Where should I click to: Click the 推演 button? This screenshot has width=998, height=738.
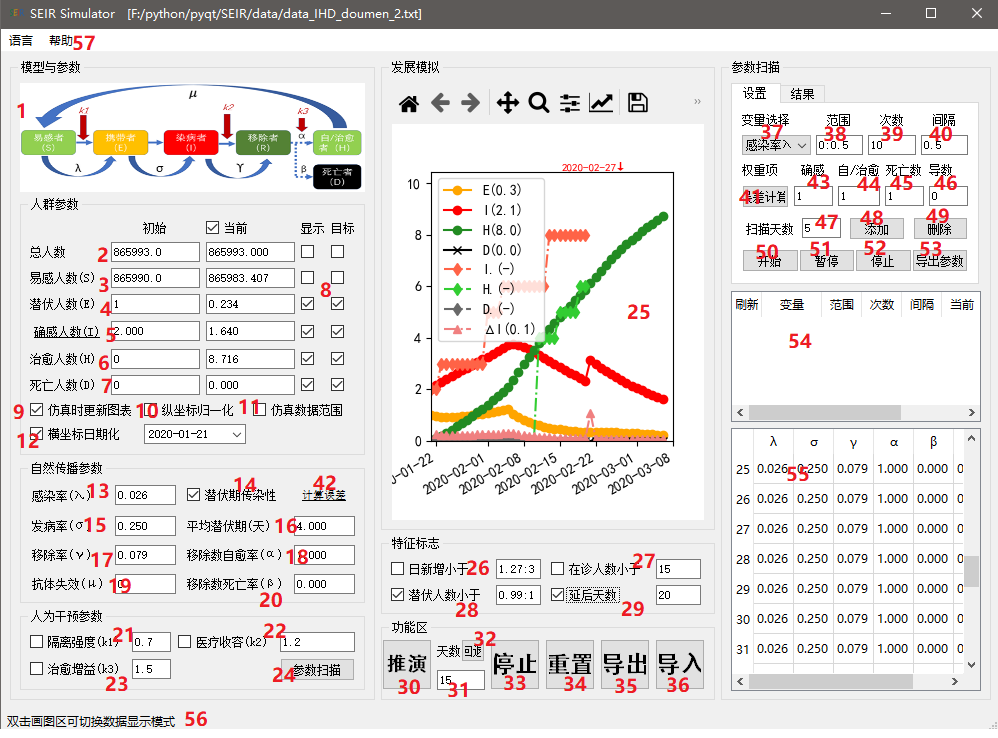[406, 664]
